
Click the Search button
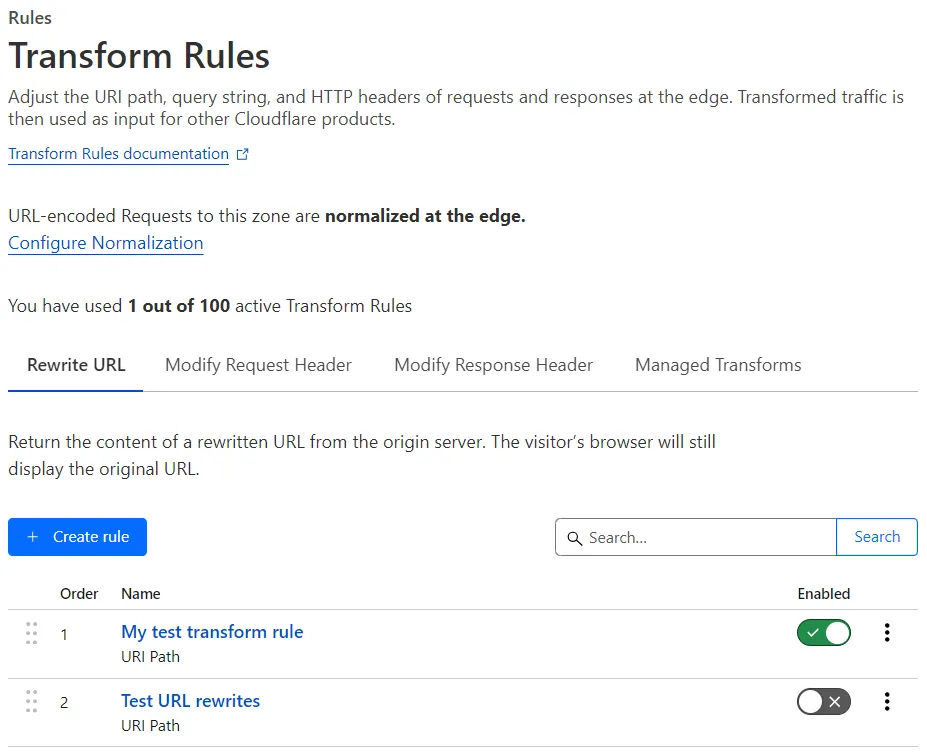876,537
